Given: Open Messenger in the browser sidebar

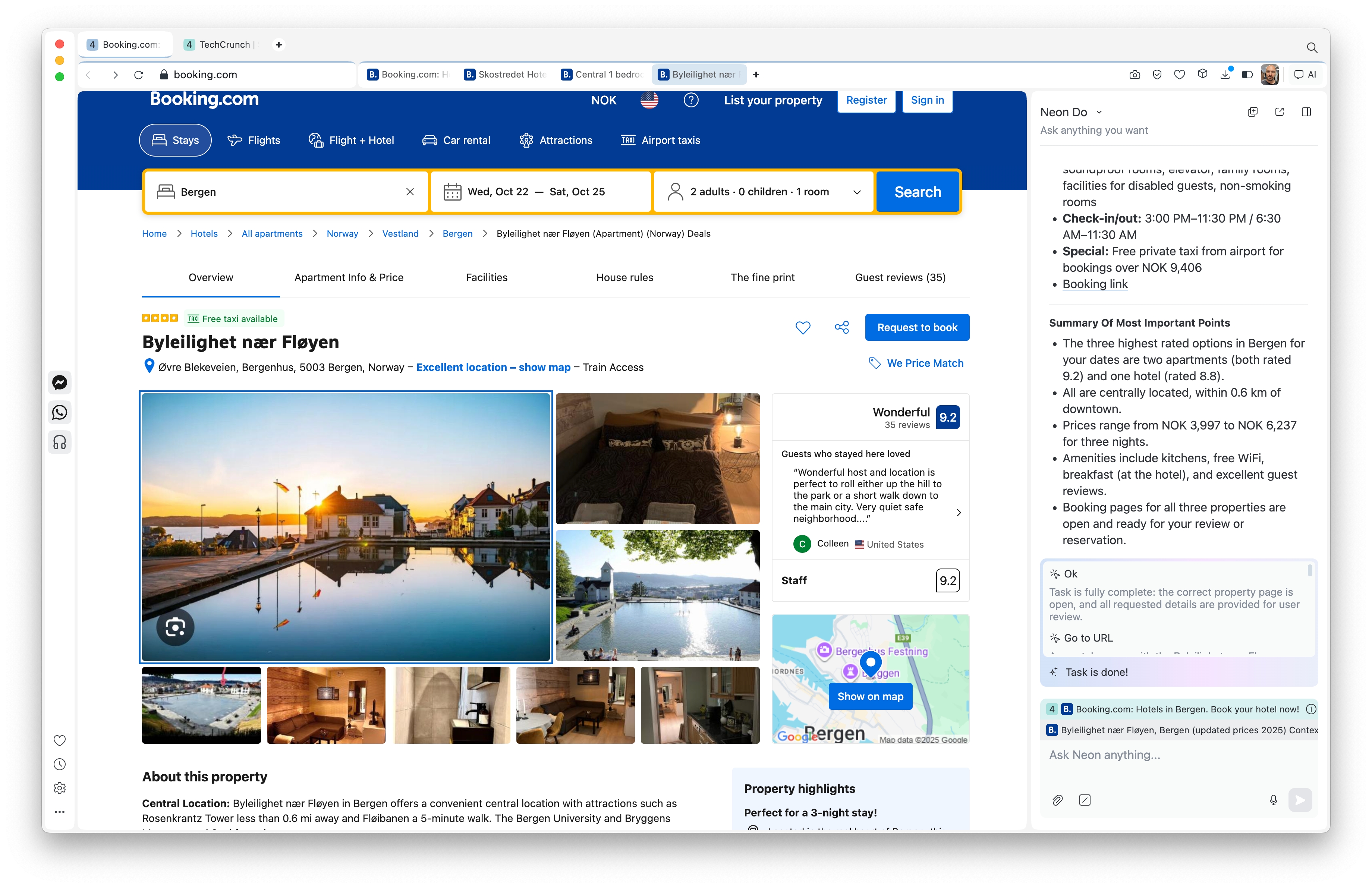Looking at the screenshot, I should [59, 382].
